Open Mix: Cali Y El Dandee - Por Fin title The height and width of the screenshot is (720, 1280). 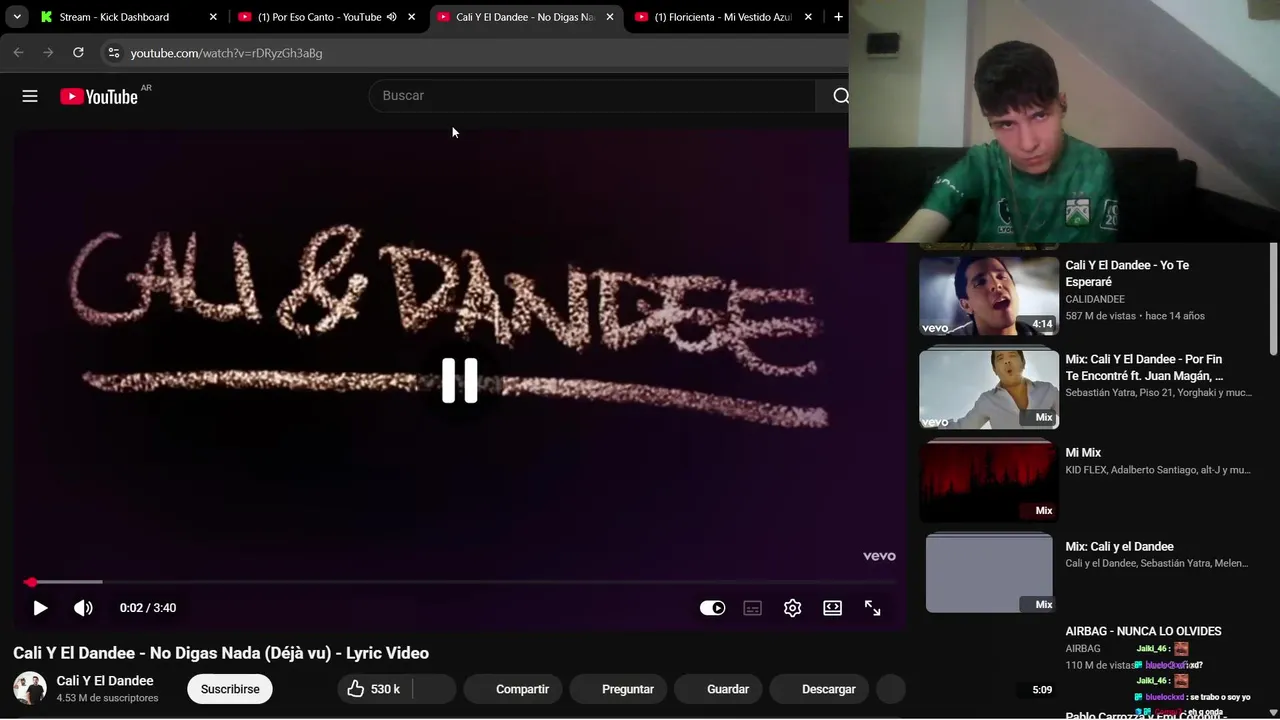click(1144, 367)
